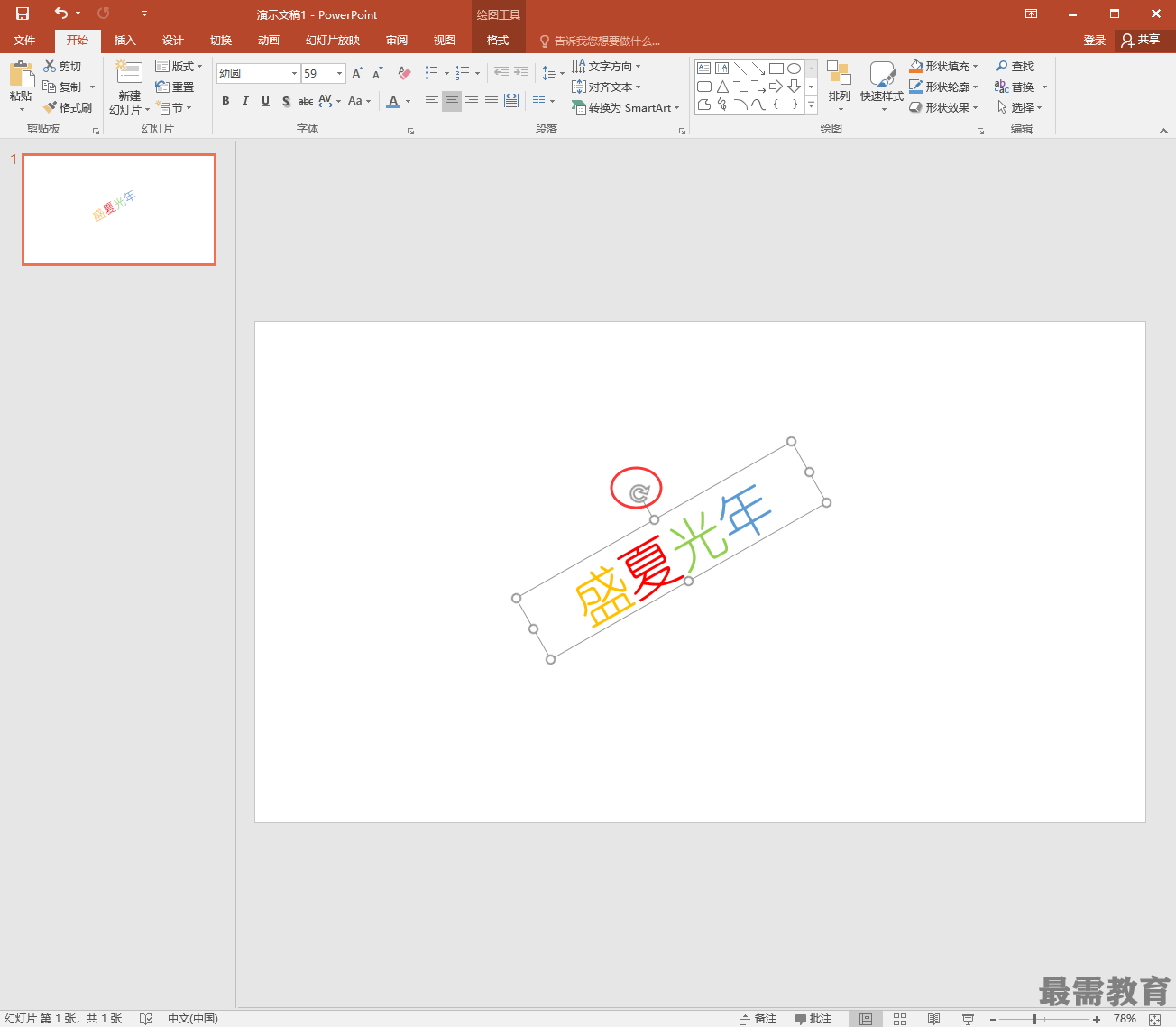Click the rectangle shape in the shapes gallery
The height and width of the screenshot is (1027, 1176).
pyautogui.click(x=776, y=69)
